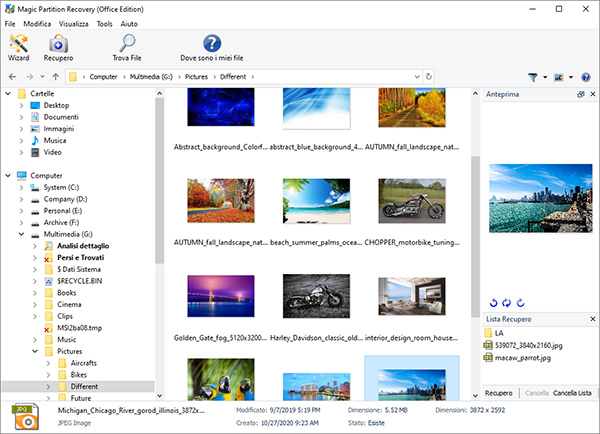This screenshot has height=434, width=600.
Task: Click Computer in the breadcrumb path
Action: pos(103,77)
